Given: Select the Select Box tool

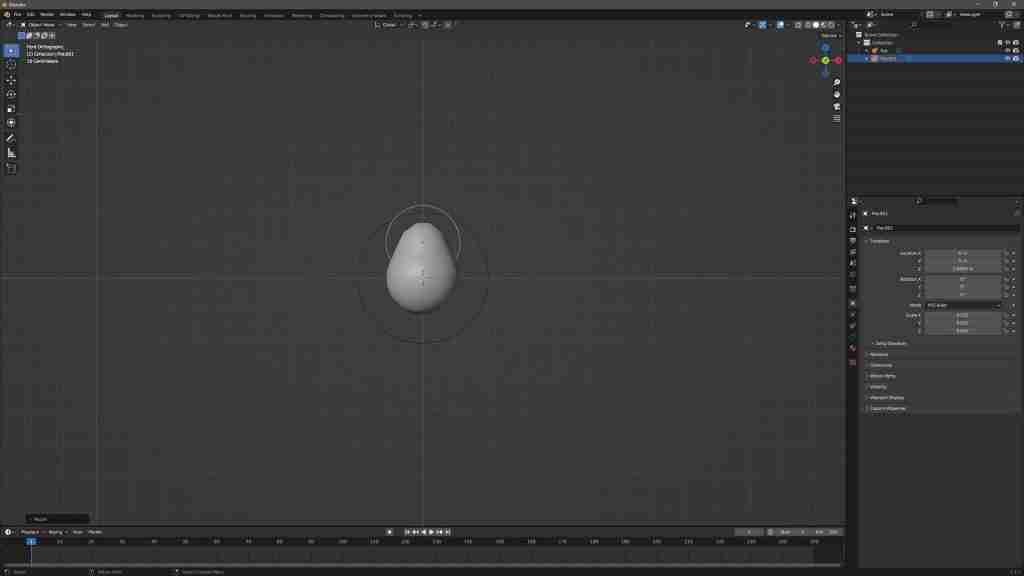Looking at the screenshot, I should (x=11, y=50).
